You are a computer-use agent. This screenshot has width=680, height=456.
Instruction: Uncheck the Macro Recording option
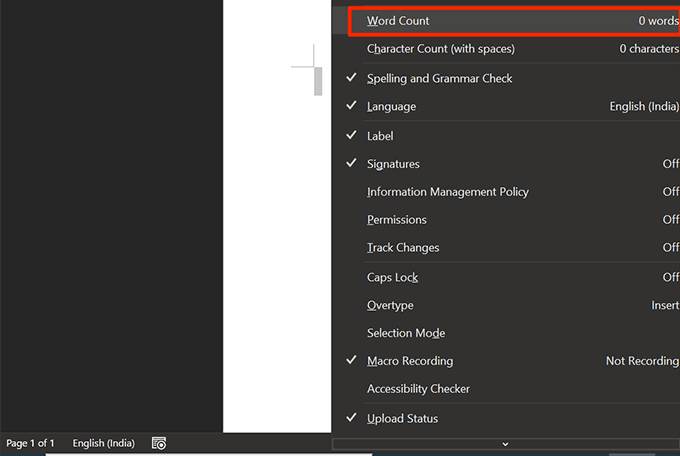pos(409,361)
